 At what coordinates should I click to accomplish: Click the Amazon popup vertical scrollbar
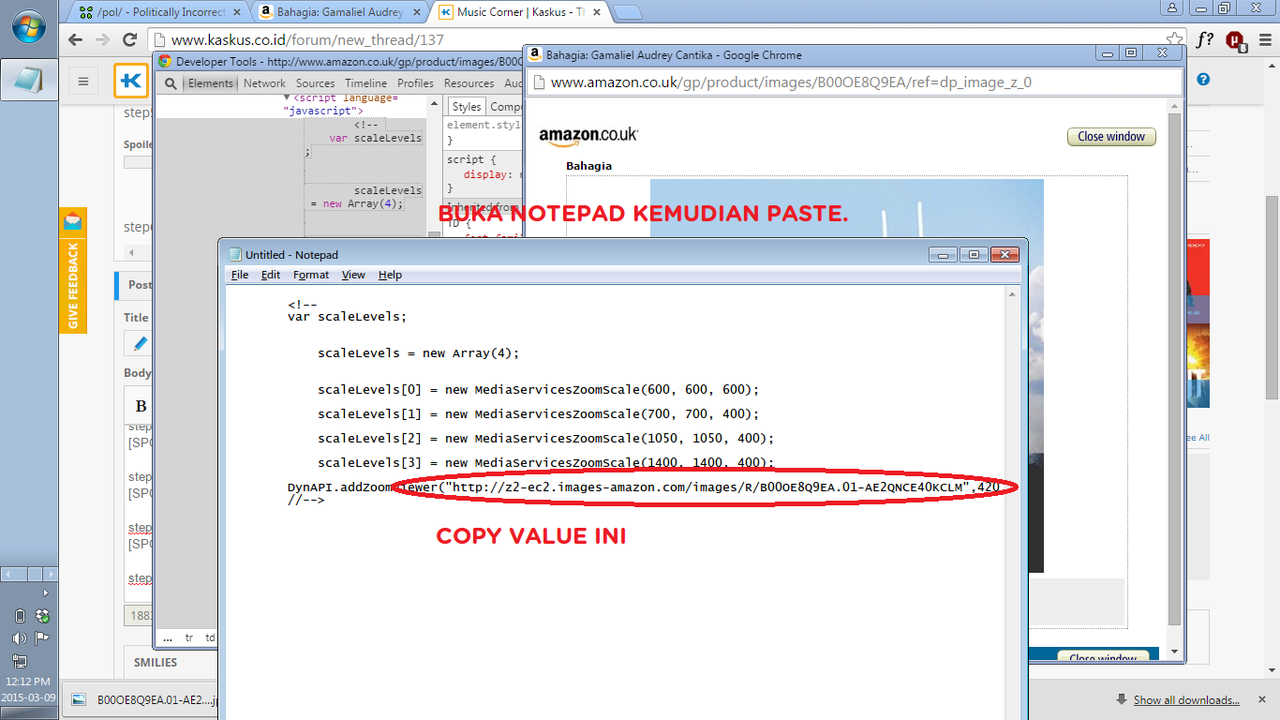coord(1174,370)
